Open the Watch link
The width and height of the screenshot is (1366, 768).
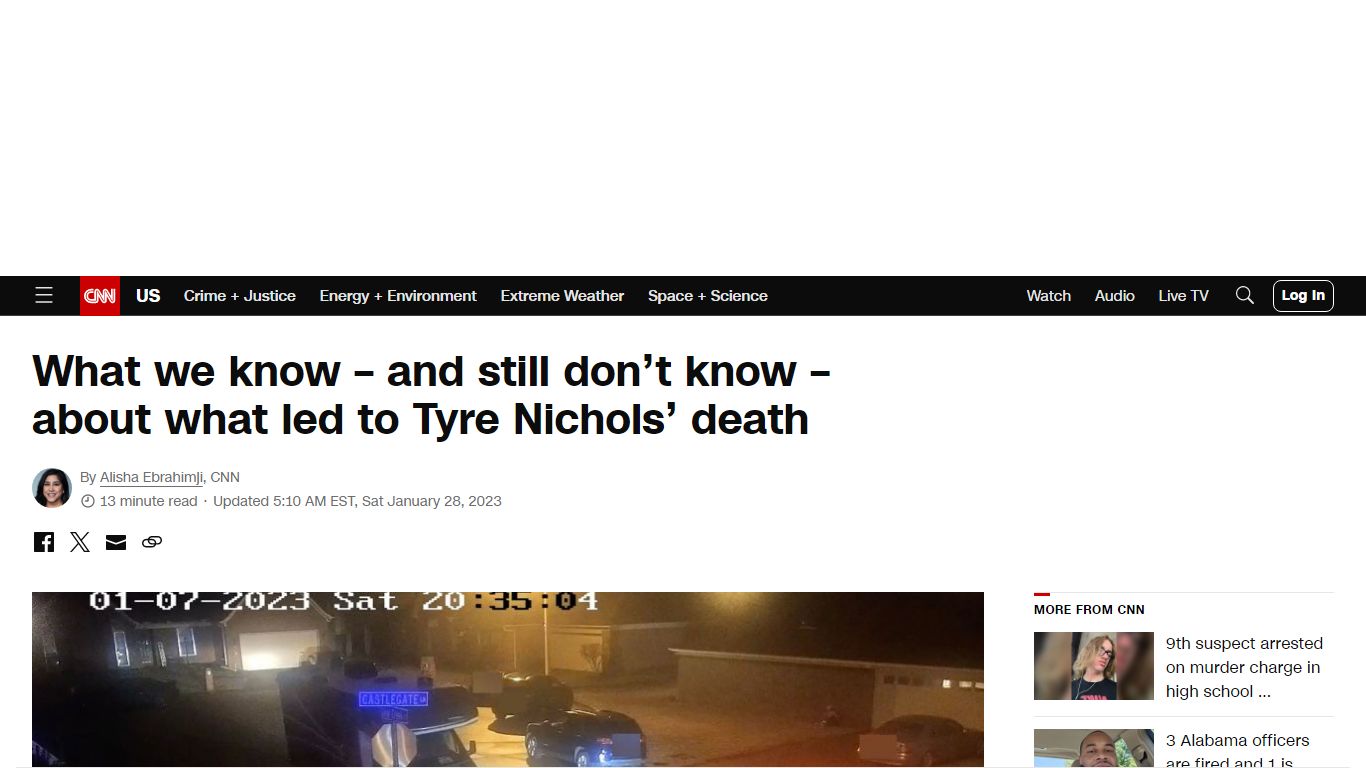1049,296
